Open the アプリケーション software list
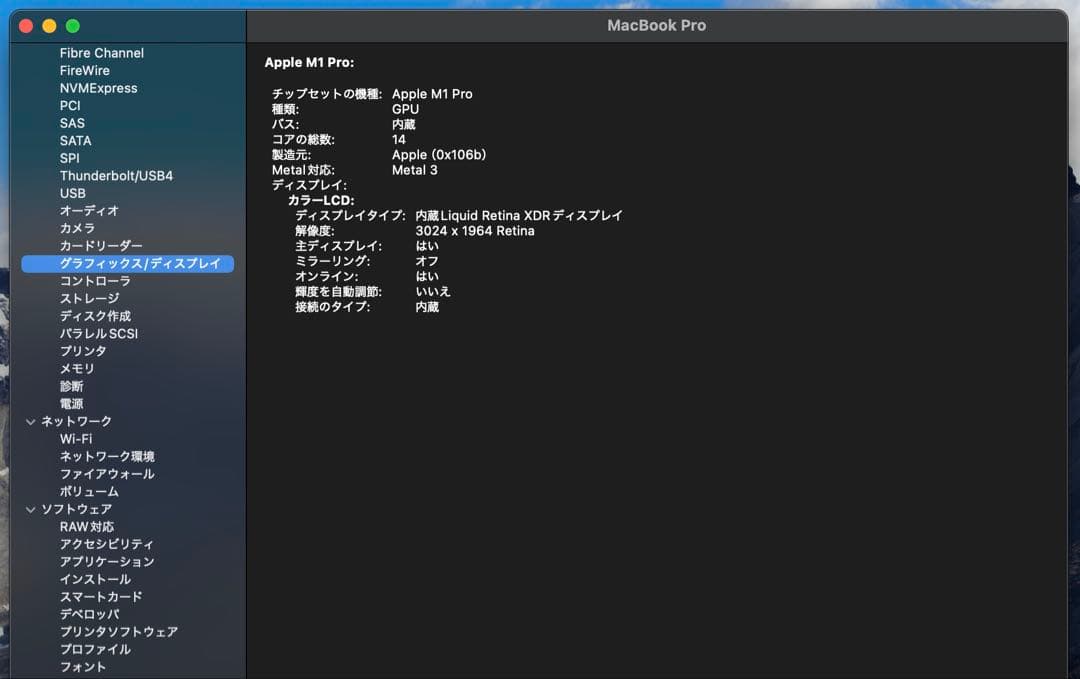Image resolution: width=1080 pixels, height=679 pixels. (x=103, y=561)
